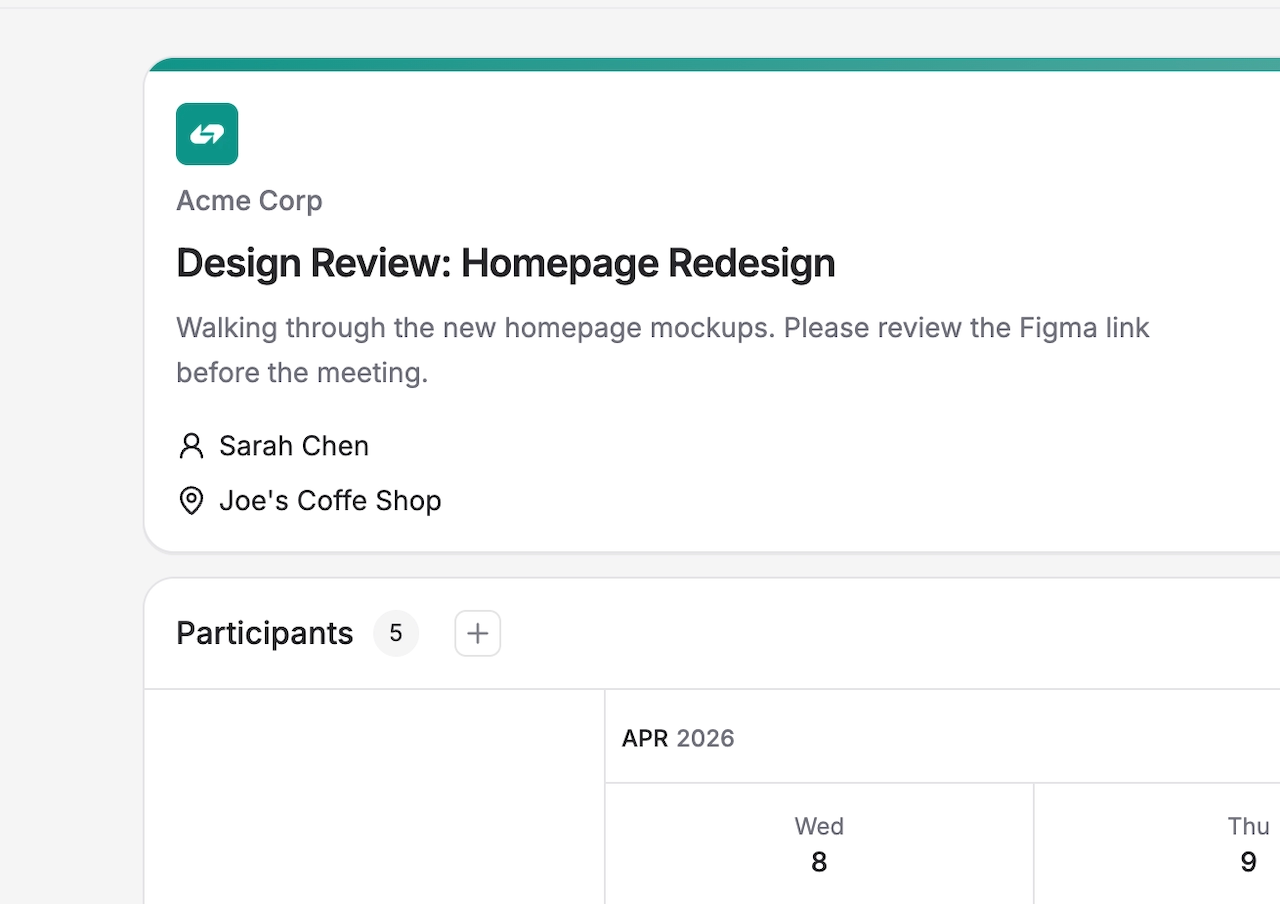The width and height of the screenshot is (1280, 904).
Task: Select date number 9 in the calendar
Action: (x=1248, y=862)
